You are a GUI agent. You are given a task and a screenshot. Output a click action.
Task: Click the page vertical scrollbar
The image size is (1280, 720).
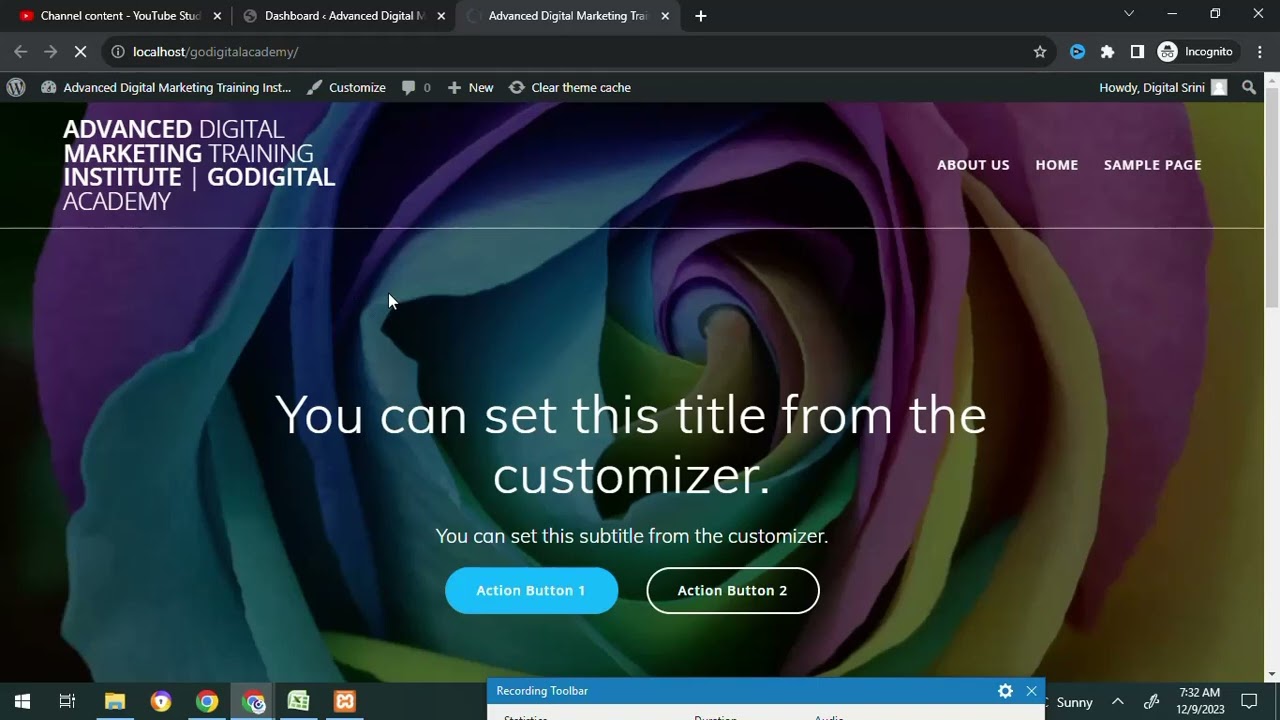point(1272,200)
